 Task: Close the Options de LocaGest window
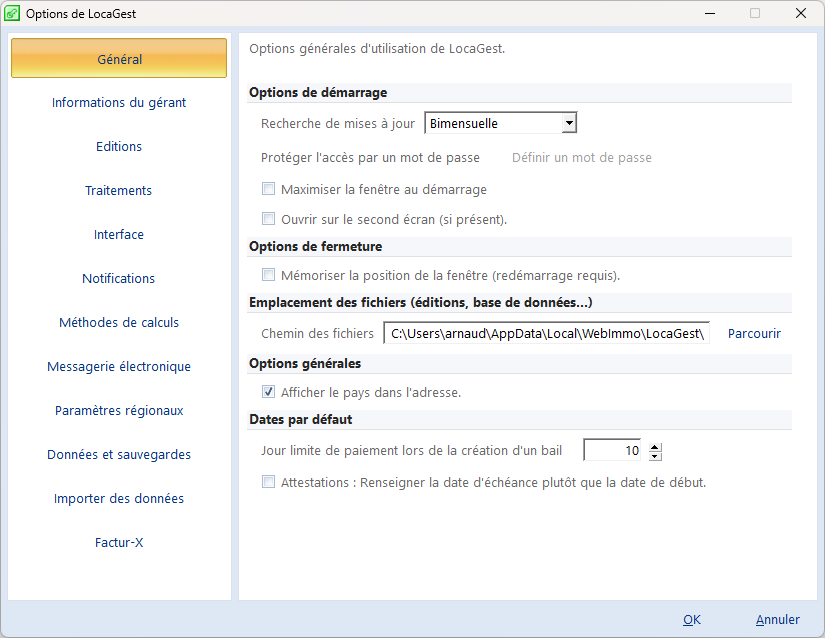click(x=801, y=13)
